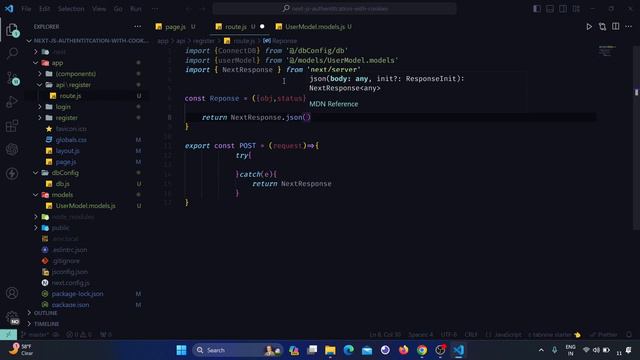Open the File menu
This screenshot has height=360, width=640.
(x=26, y=9)
